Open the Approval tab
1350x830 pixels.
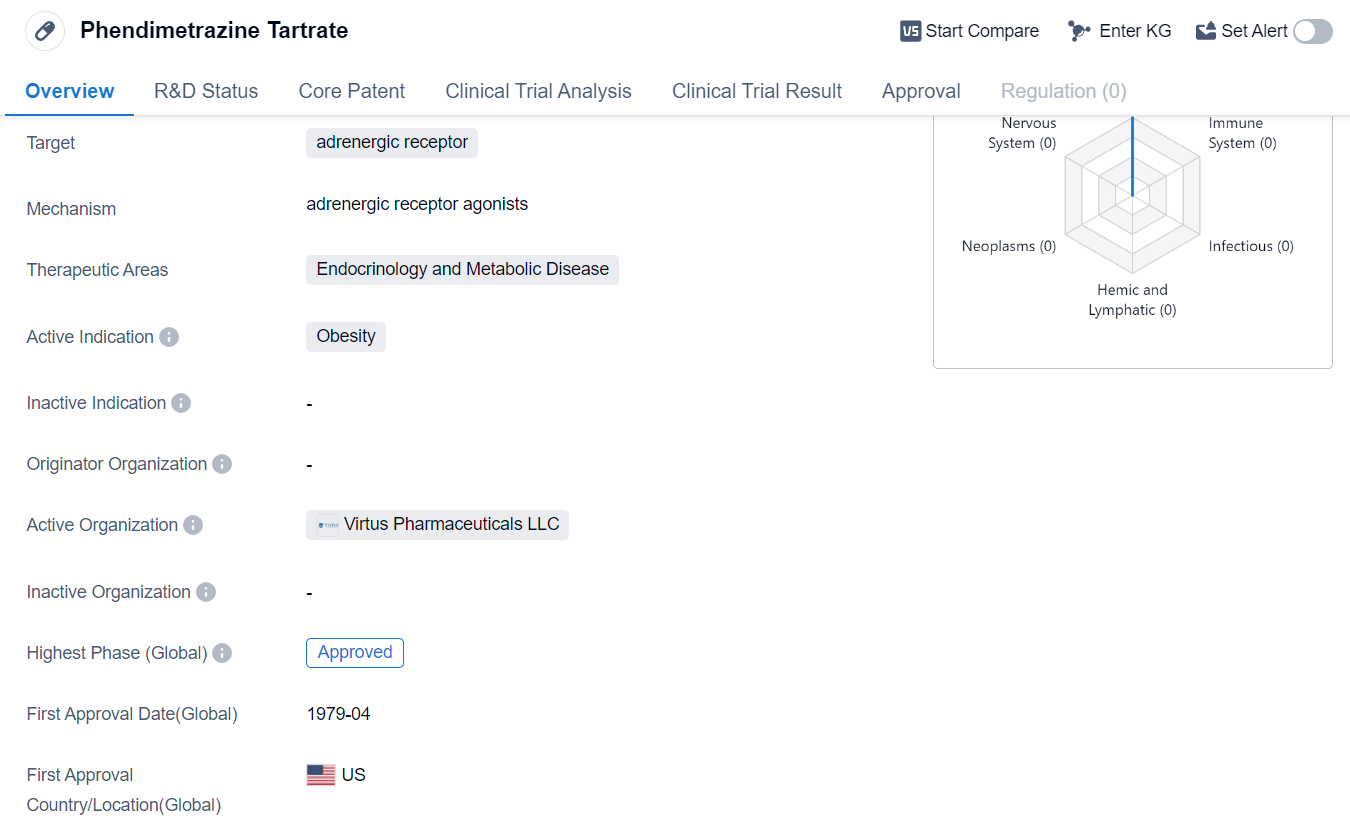[921, 91]
